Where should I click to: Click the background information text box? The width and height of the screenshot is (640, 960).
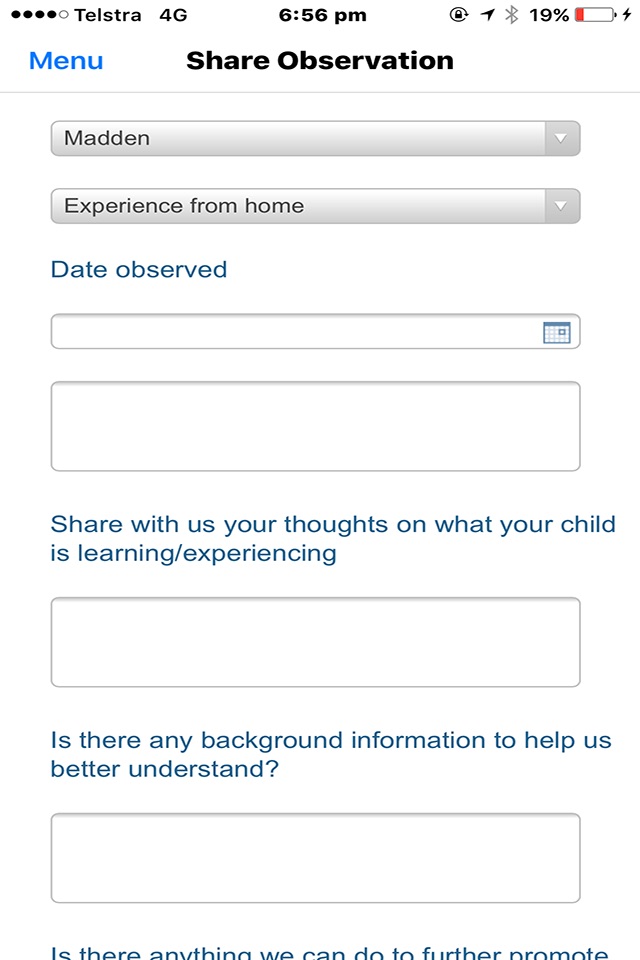tap(315, 858)
